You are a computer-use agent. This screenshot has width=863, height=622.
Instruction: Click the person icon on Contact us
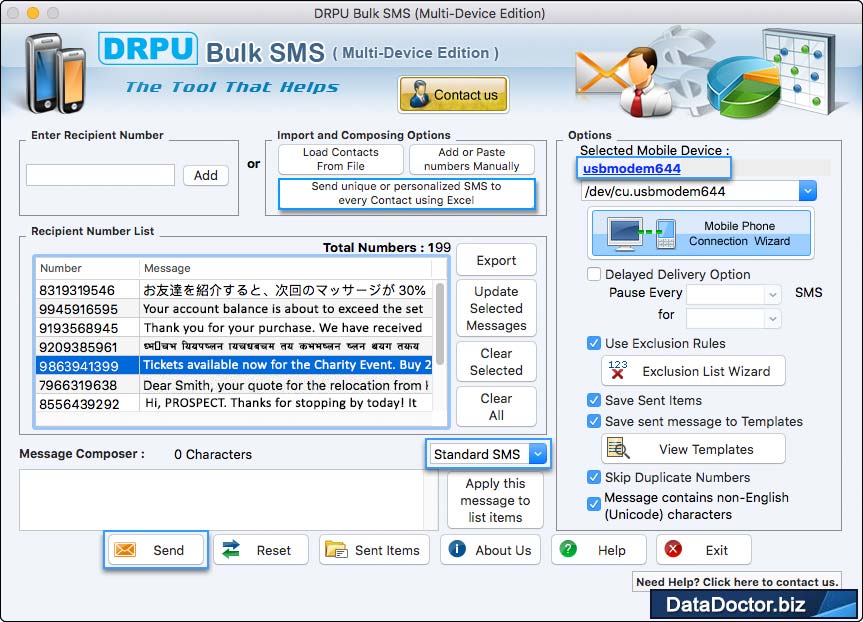[x=419, y=94]
